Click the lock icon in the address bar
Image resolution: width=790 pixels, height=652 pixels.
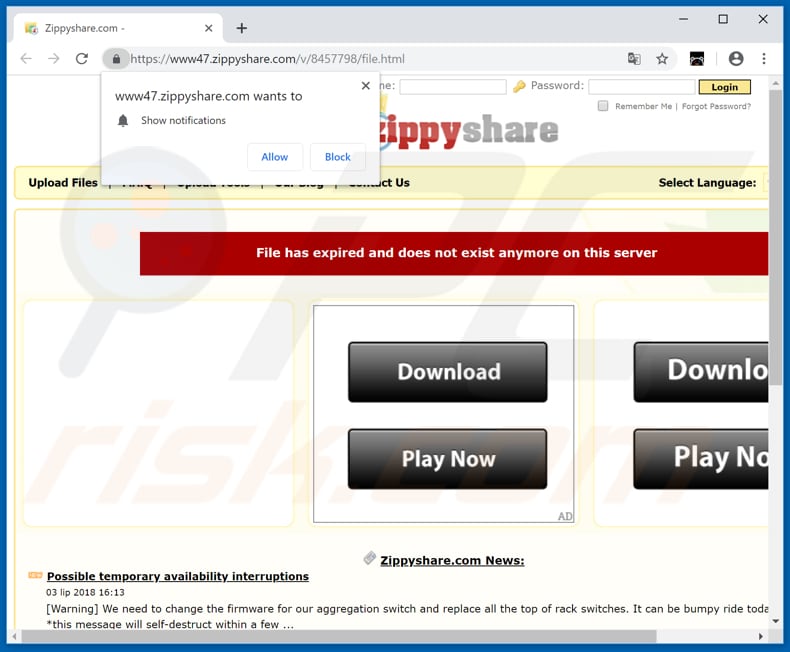pyautogui.click(x=116, y=59)
